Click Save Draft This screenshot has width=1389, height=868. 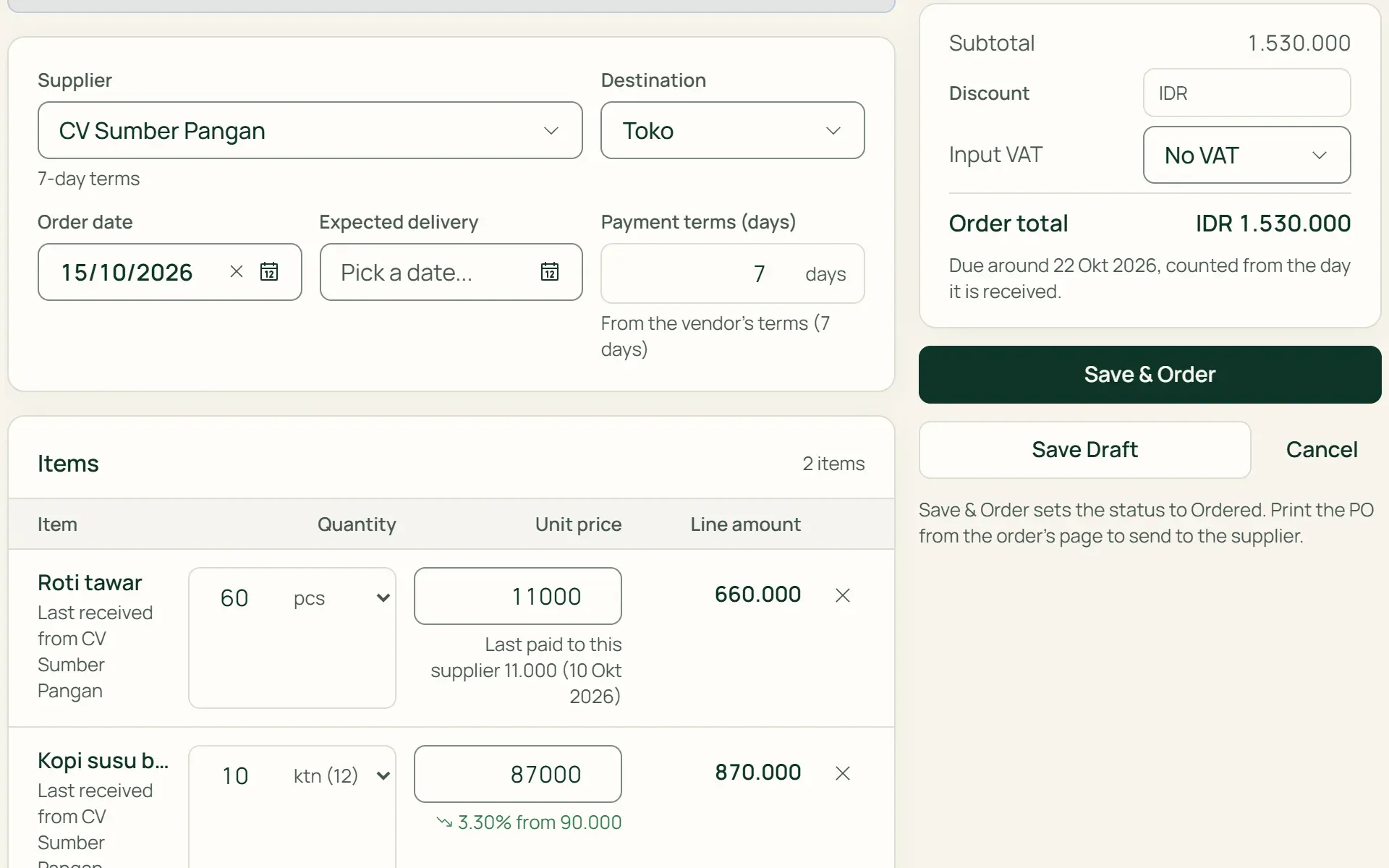click(x=1084, y=450)
